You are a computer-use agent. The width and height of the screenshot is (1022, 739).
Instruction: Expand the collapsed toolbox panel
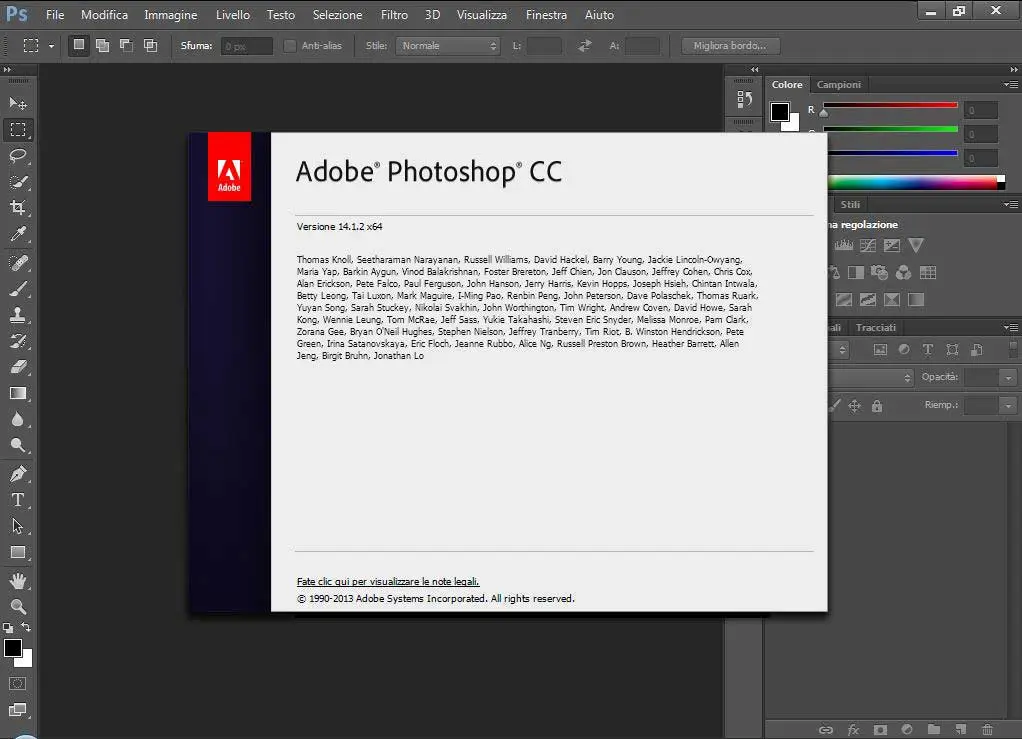[x=7, y=70]
